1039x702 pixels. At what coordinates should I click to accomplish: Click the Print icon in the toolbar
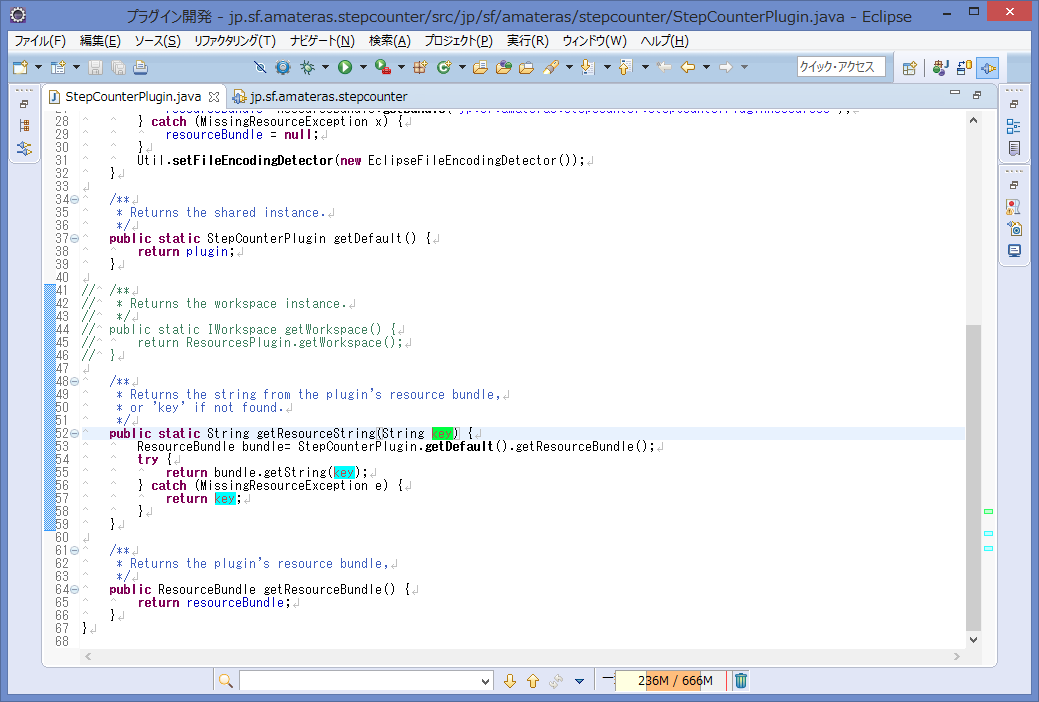139,67
